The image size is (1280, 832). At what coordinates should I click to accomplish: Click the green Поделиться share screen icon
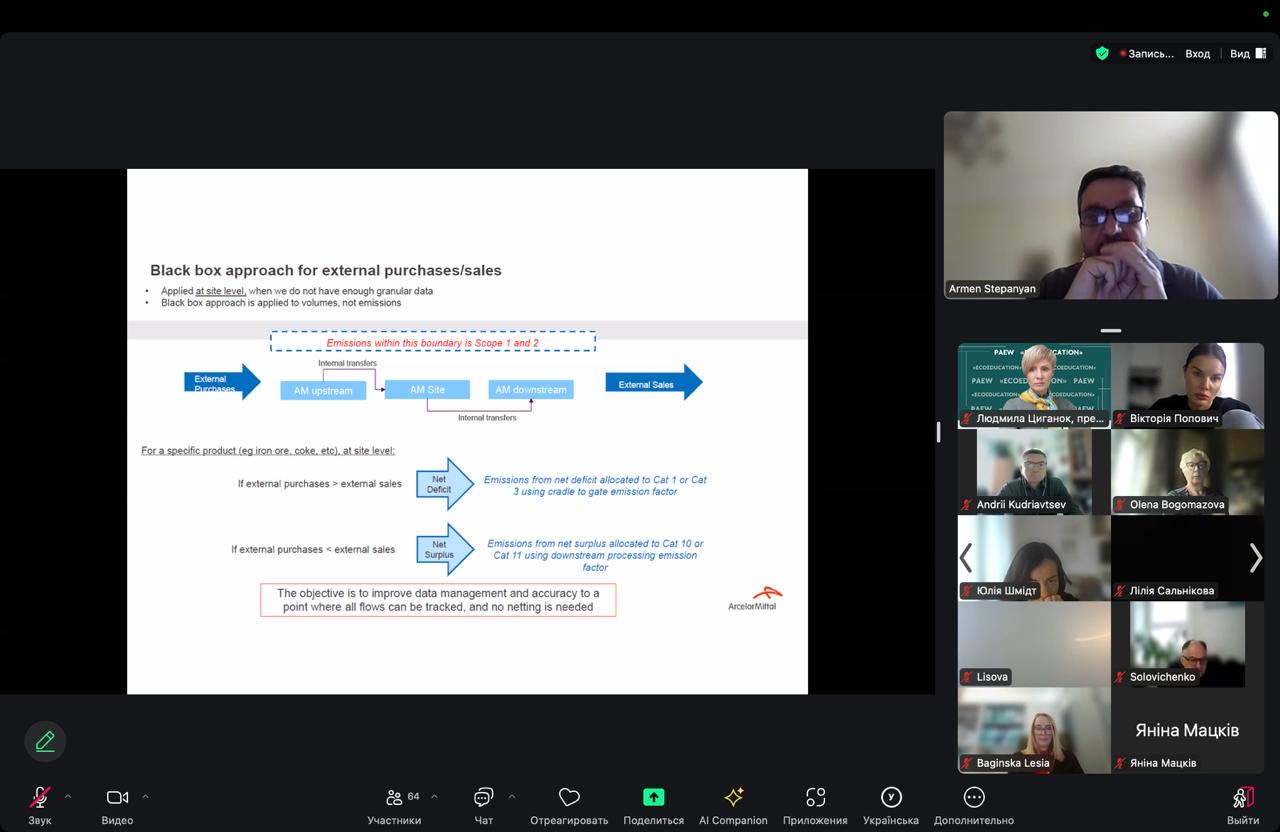tap(653, 798)
